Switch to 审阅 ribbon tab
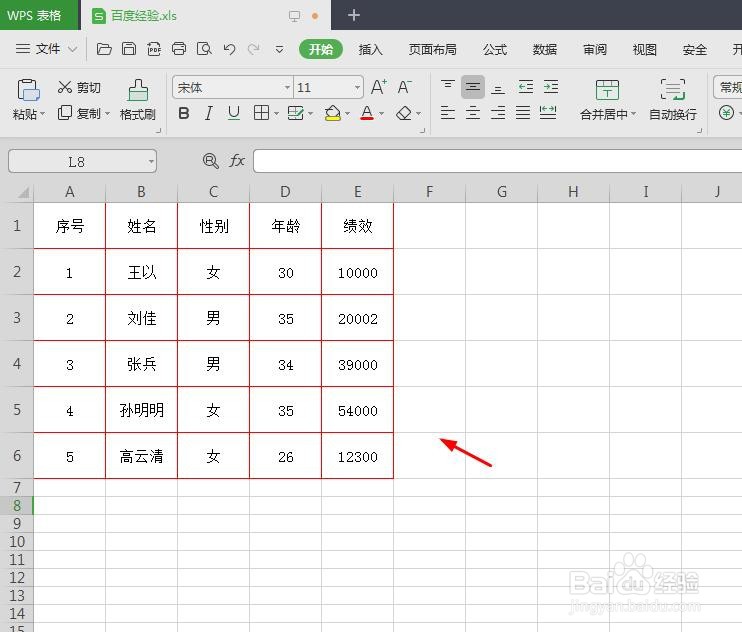The height and width of the screenshot is (632, 742). [595, 49]
